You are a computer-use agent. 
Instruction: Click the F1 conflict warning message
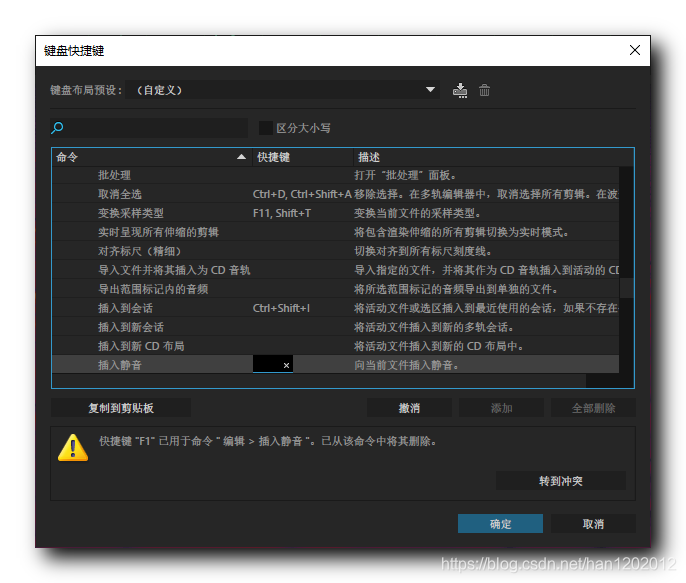coord(268,441)
